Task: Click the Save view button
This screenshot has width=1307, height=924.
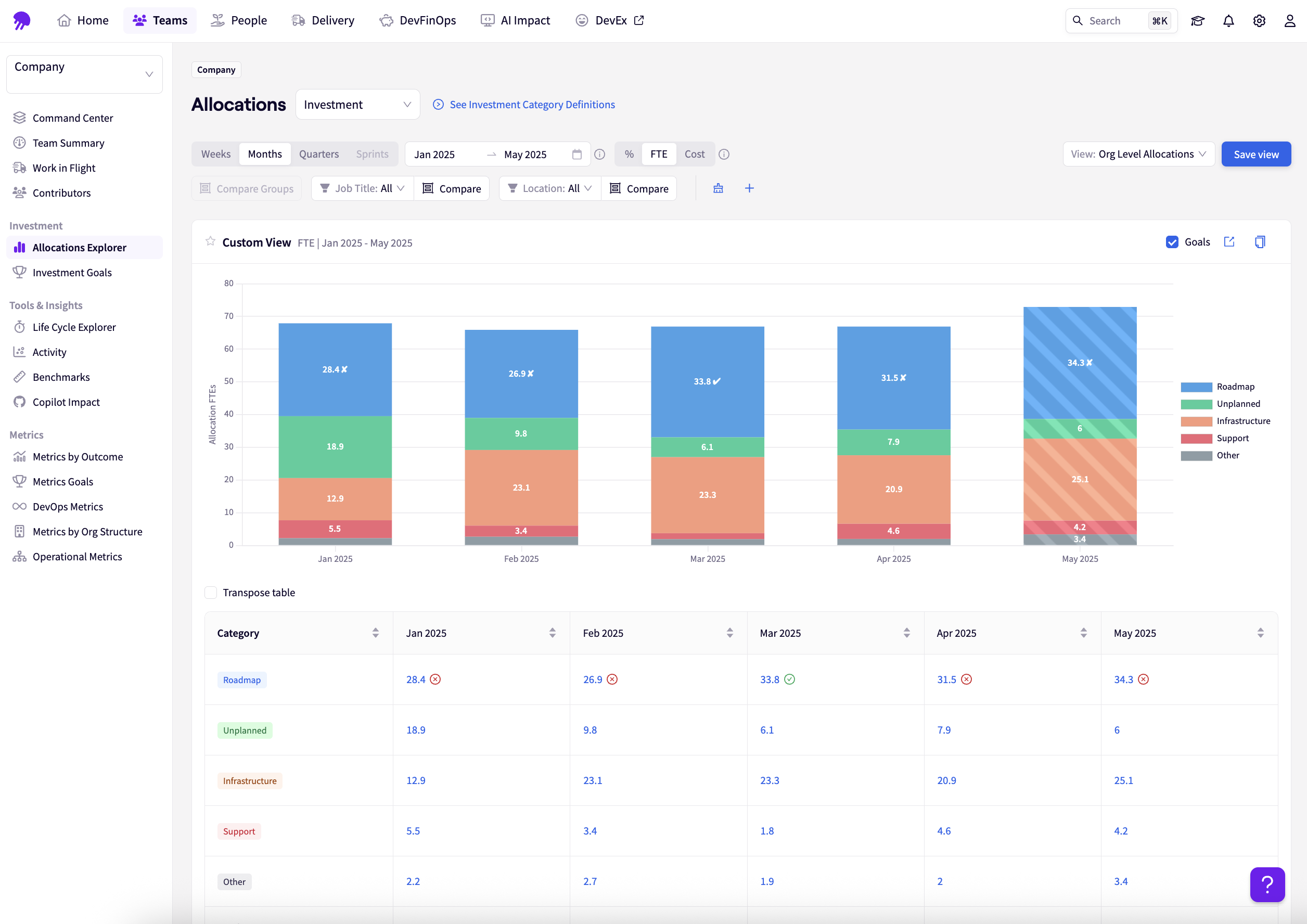Action: [x=1256, y=155]
